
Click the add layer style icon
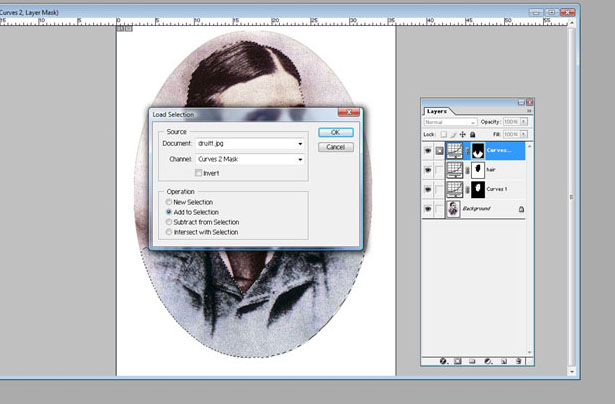tap(444, 360)
